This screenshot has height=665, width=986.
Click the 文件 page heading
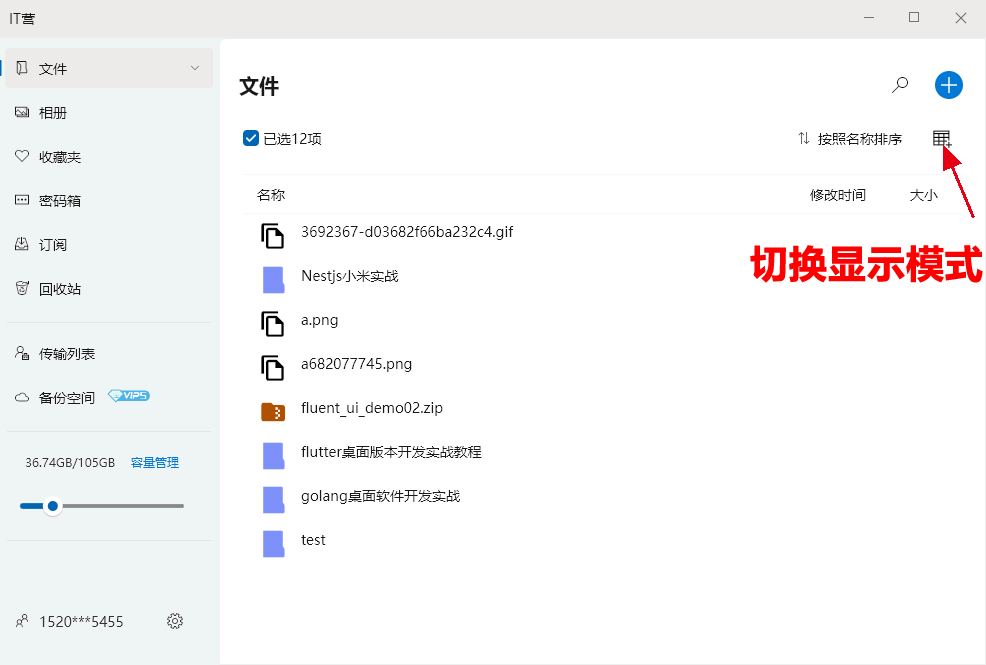(x=259, y=86)
